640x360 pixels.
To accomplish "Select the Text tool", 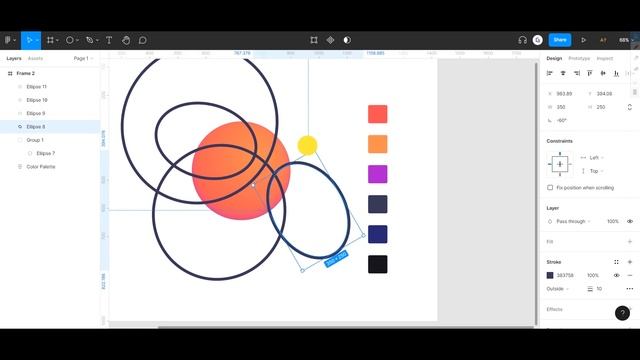I will [x=109, y=40].
